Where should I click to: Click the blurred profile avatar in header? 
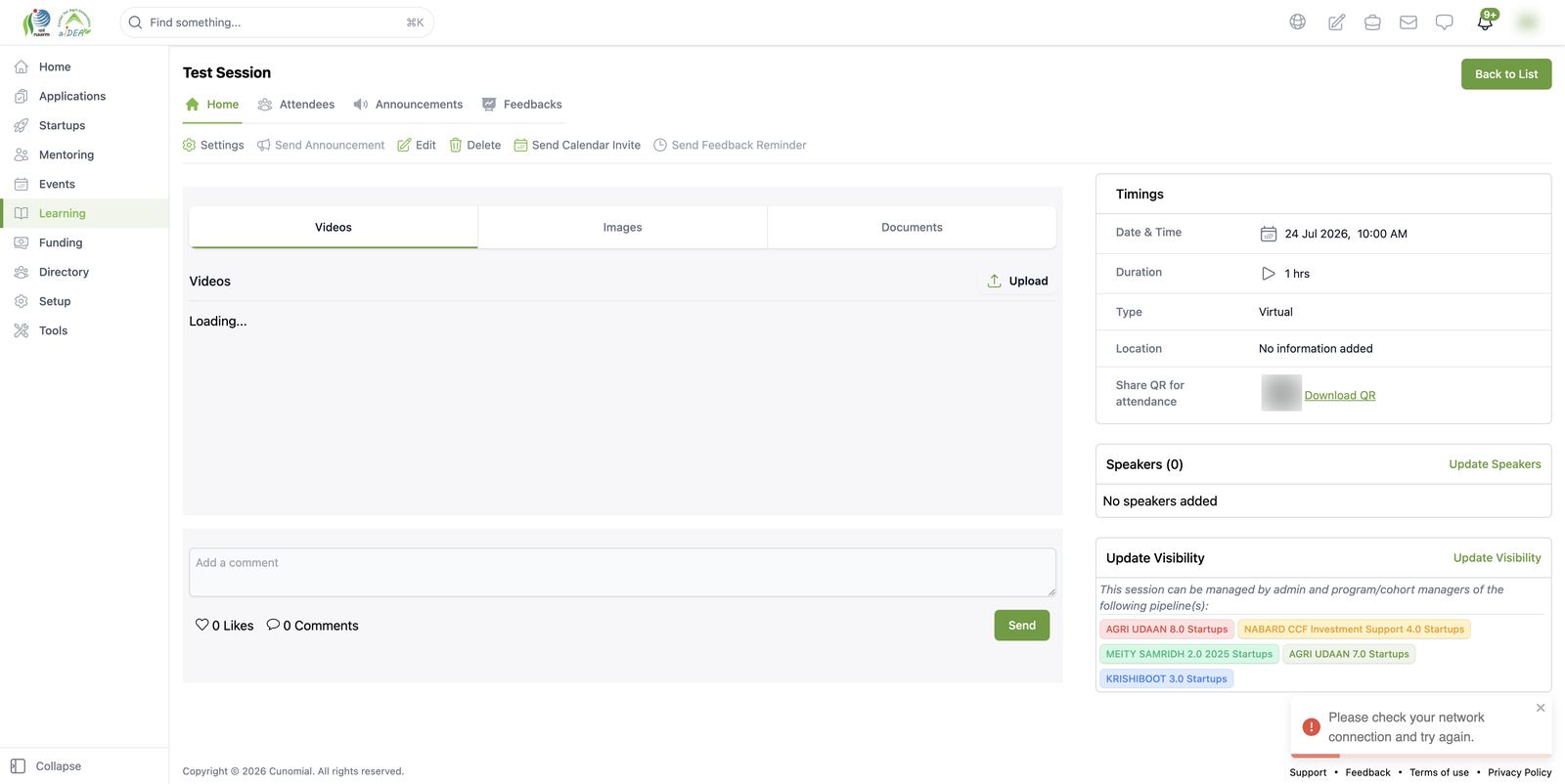[x=1528, y=22]
